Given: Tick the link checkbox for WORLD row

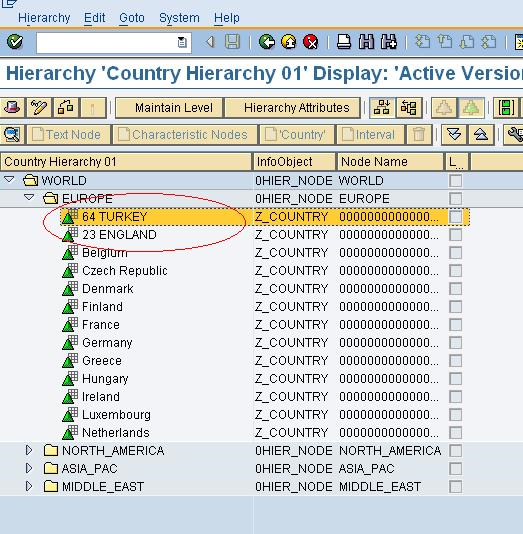Looking at the screenshot, I should [x=456, y=180].
